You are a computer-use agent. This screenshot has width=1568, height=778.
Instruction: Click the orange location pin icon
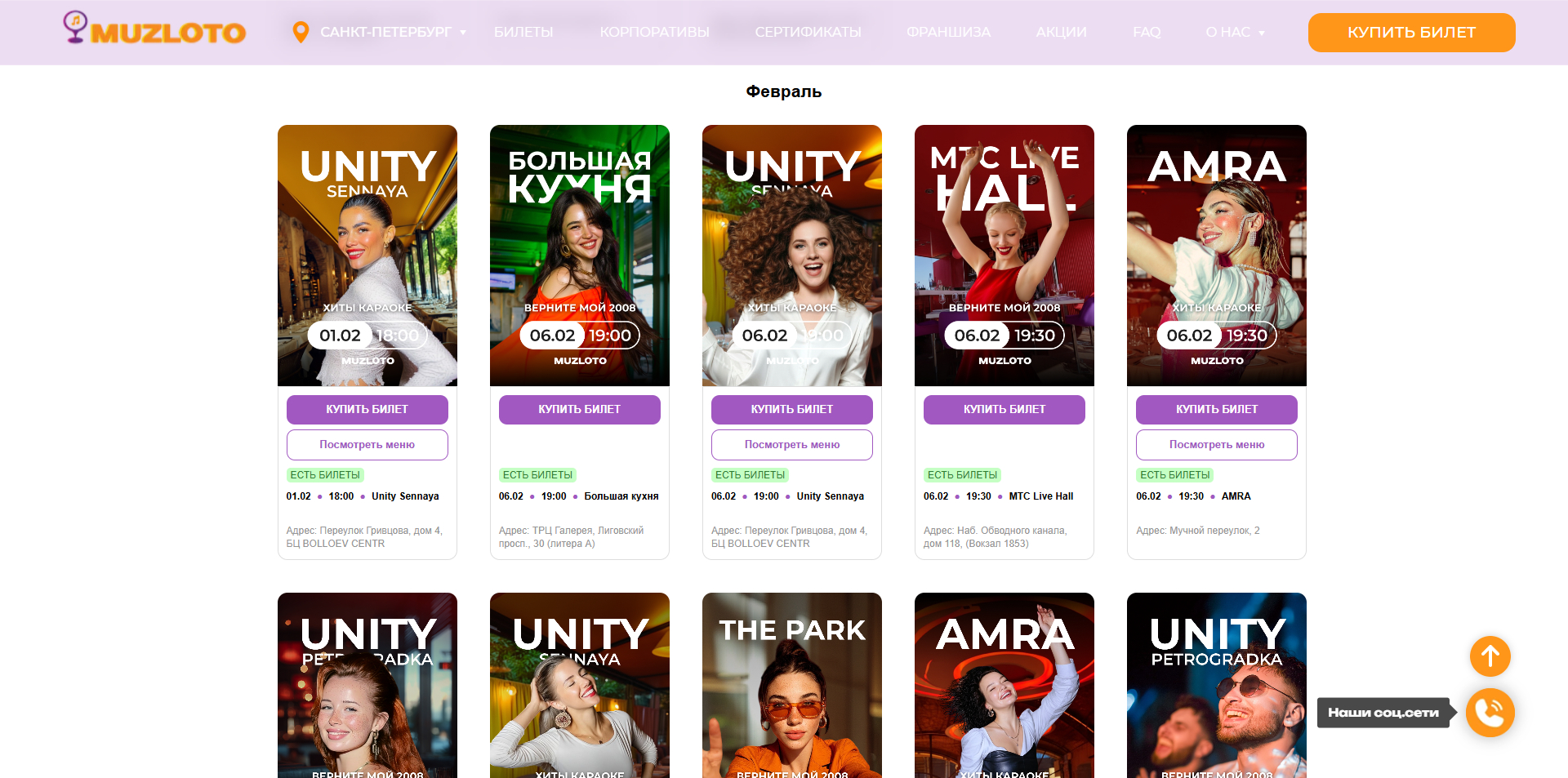coord(301,33)
